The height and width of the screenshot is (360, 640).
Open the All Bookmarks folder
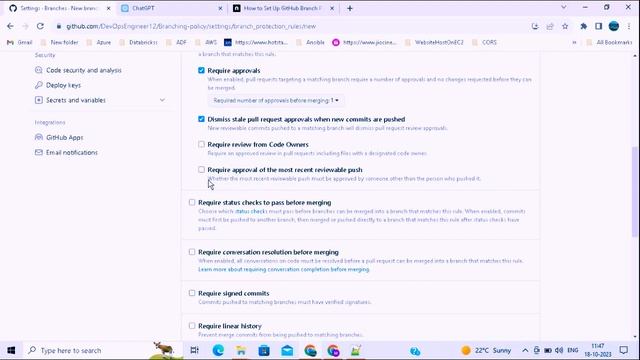[x=609, y=42]
